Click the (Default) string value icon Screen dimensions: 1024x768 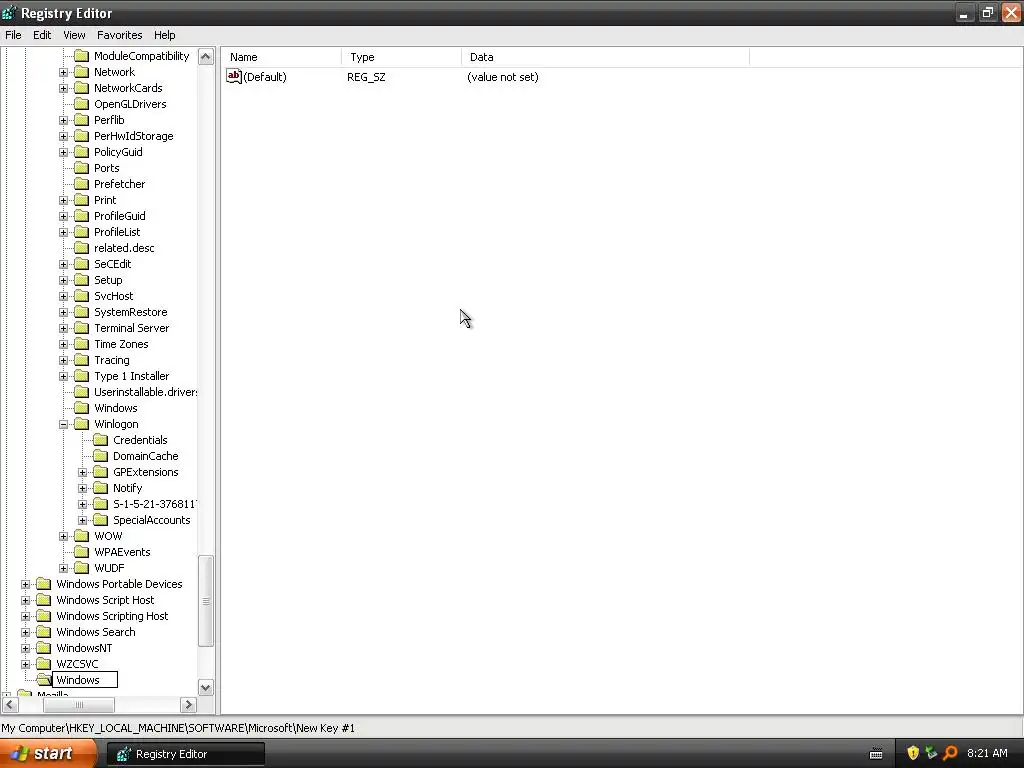click(234, 76)
